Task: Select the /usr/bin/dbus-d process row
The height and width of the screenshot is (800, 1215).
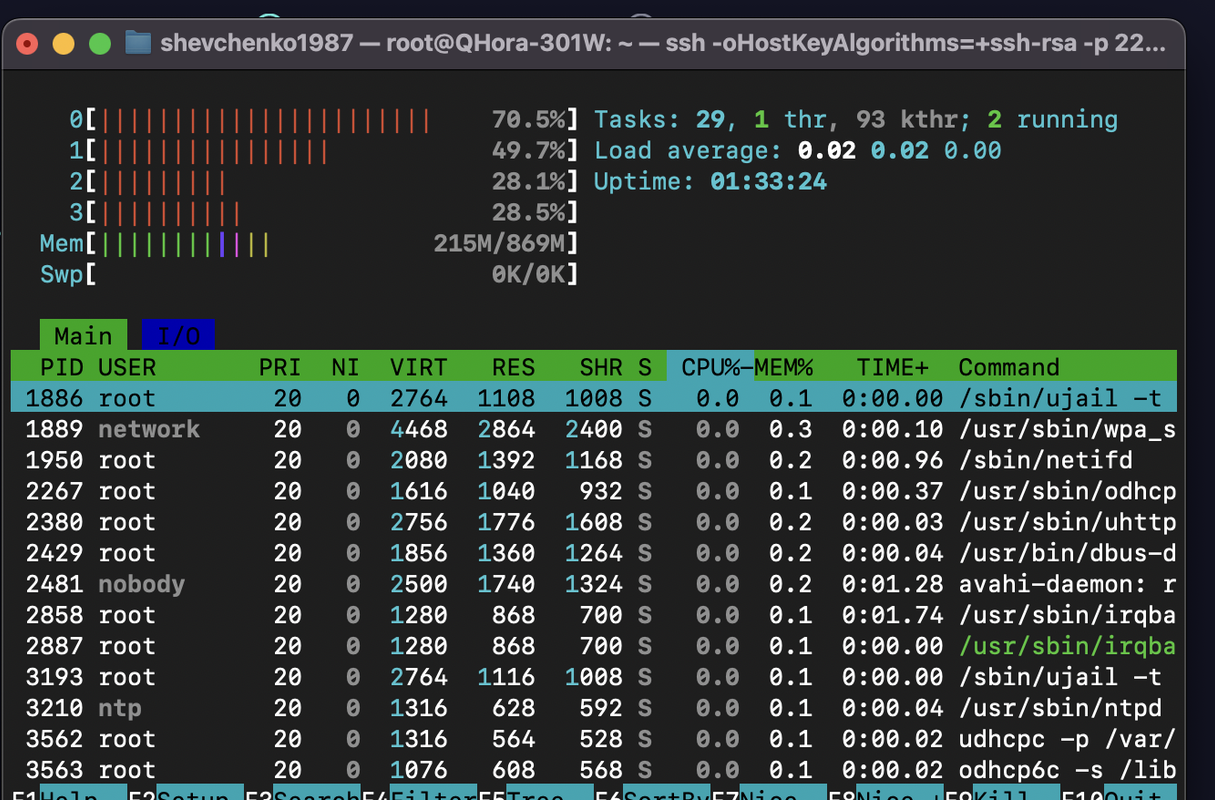Action: (594, 553)
